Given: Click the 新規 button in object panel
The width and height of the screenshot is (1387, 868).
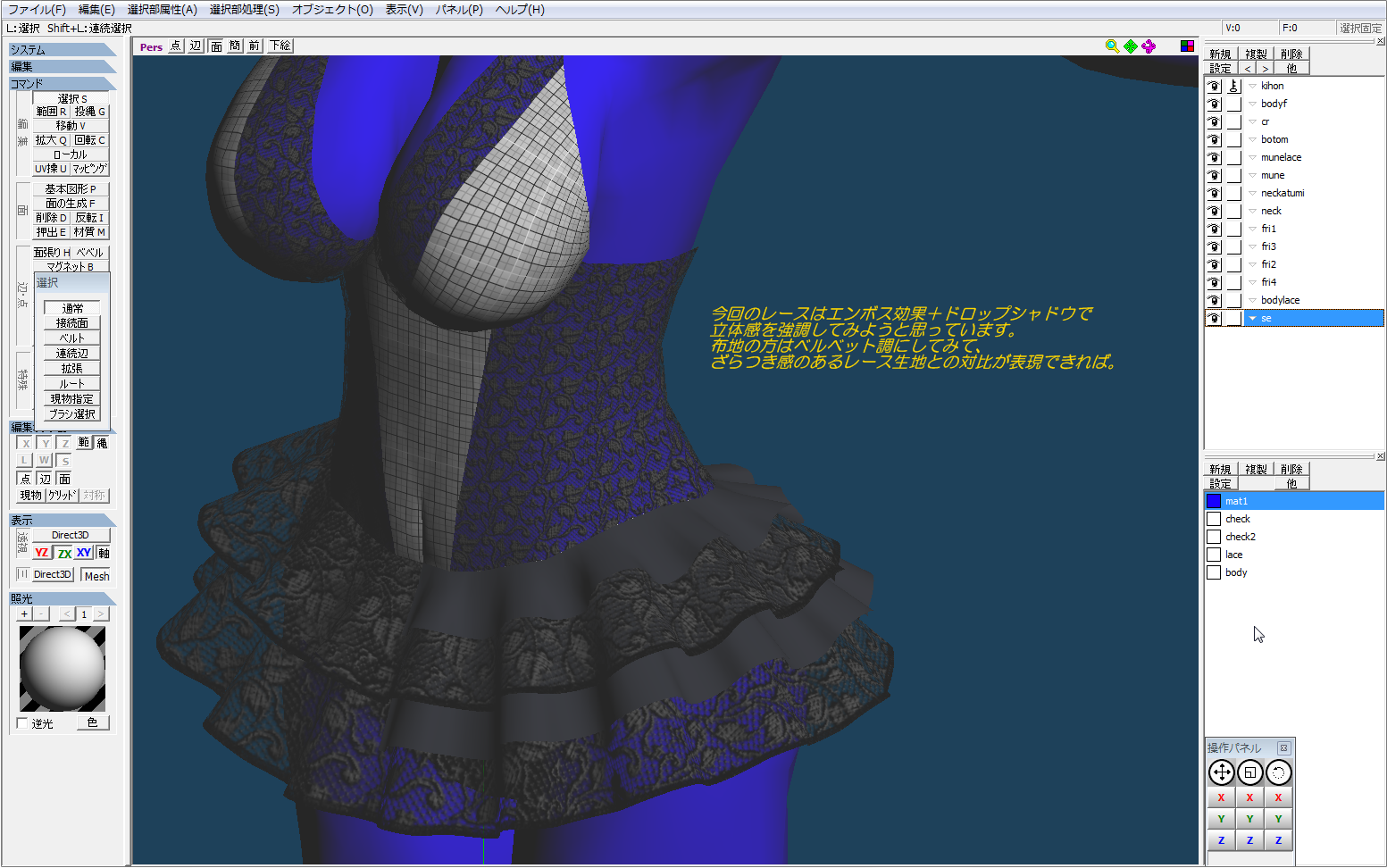Looking at the screenshot, I should [x=1220, y=54].
